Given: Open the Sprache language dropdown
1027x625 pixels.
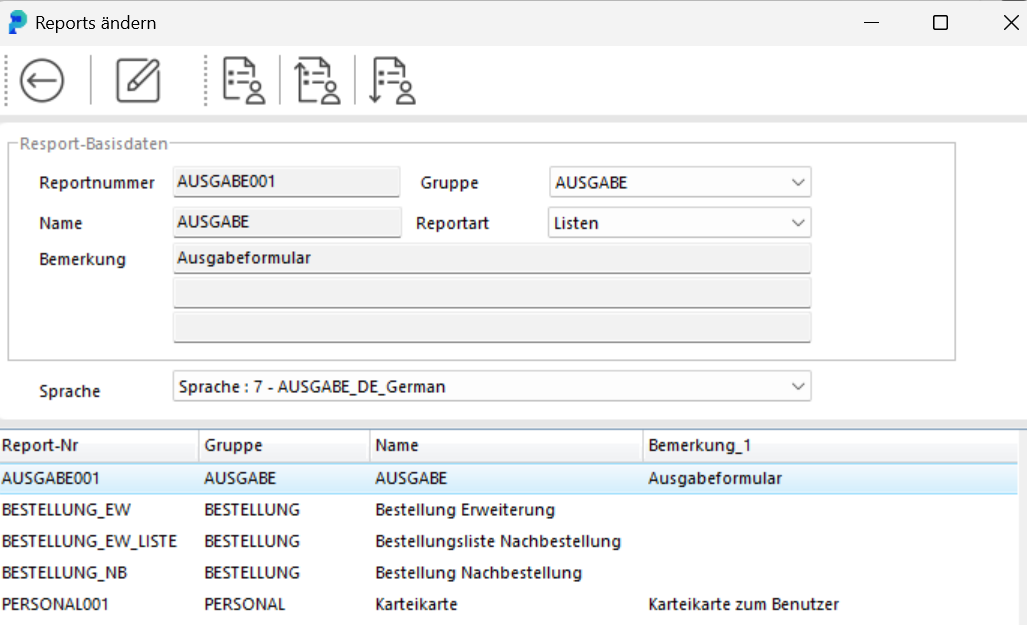Looking at the screenshot, I should click(x=797, y=386).
